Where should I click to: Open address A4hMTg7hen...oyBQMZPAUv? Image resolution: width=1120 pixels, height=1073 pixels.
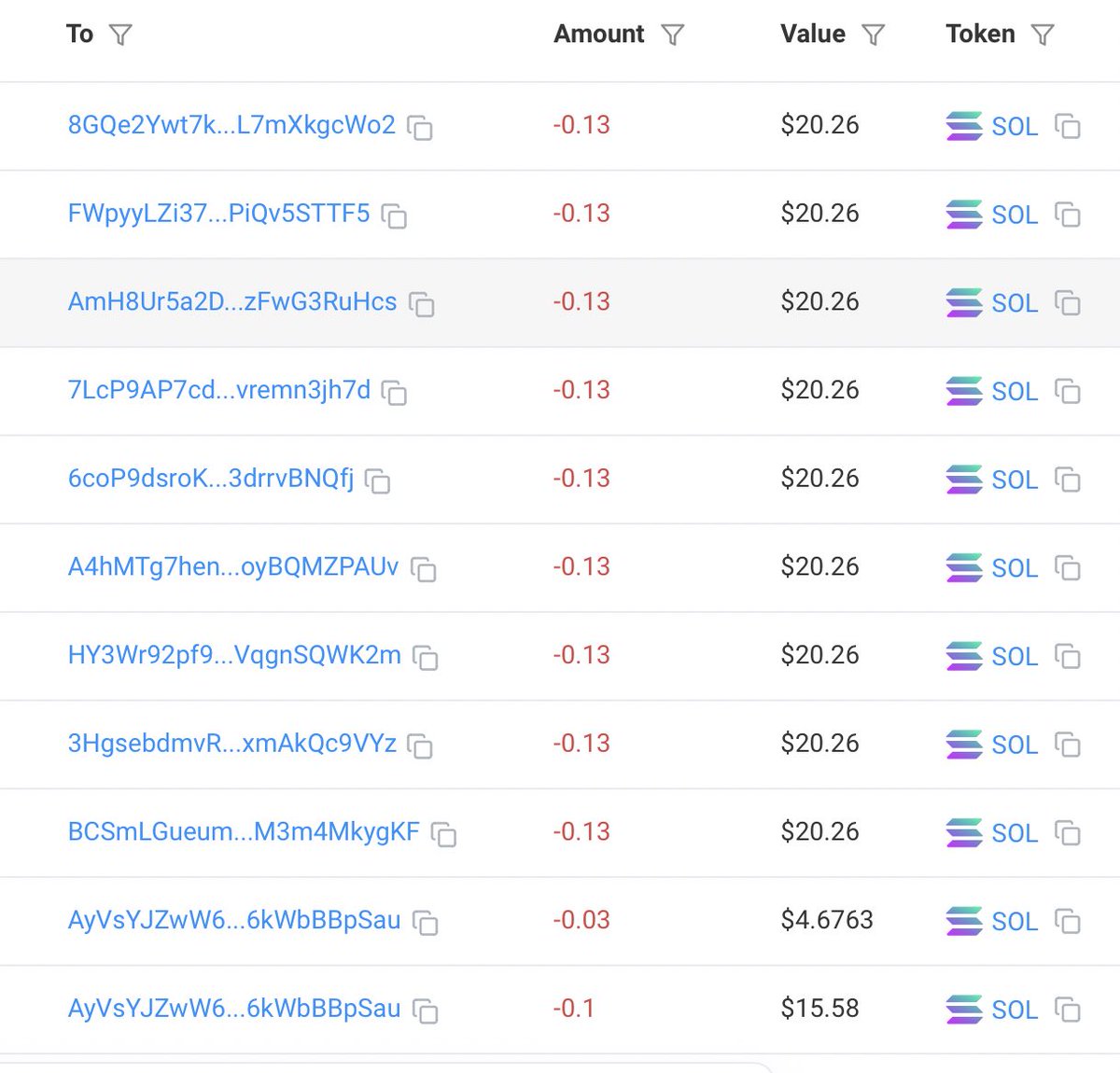click(233, 567)
